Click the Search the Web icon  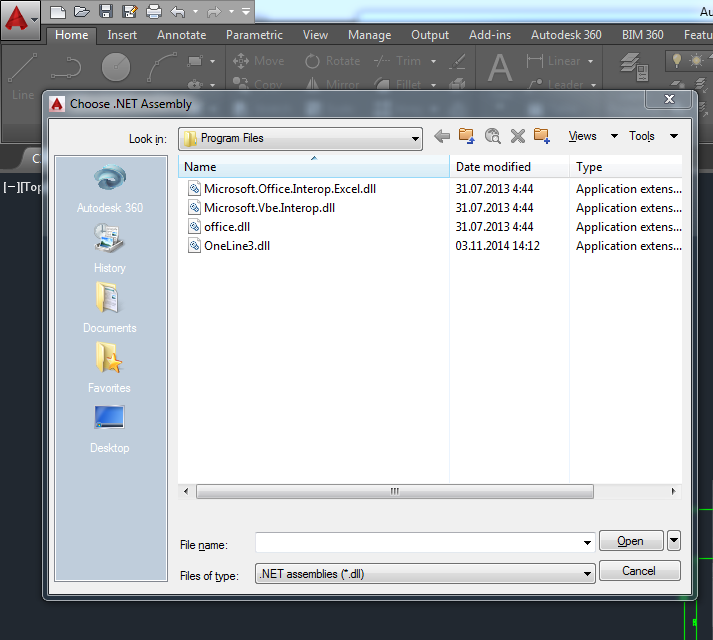coord(492,136)
